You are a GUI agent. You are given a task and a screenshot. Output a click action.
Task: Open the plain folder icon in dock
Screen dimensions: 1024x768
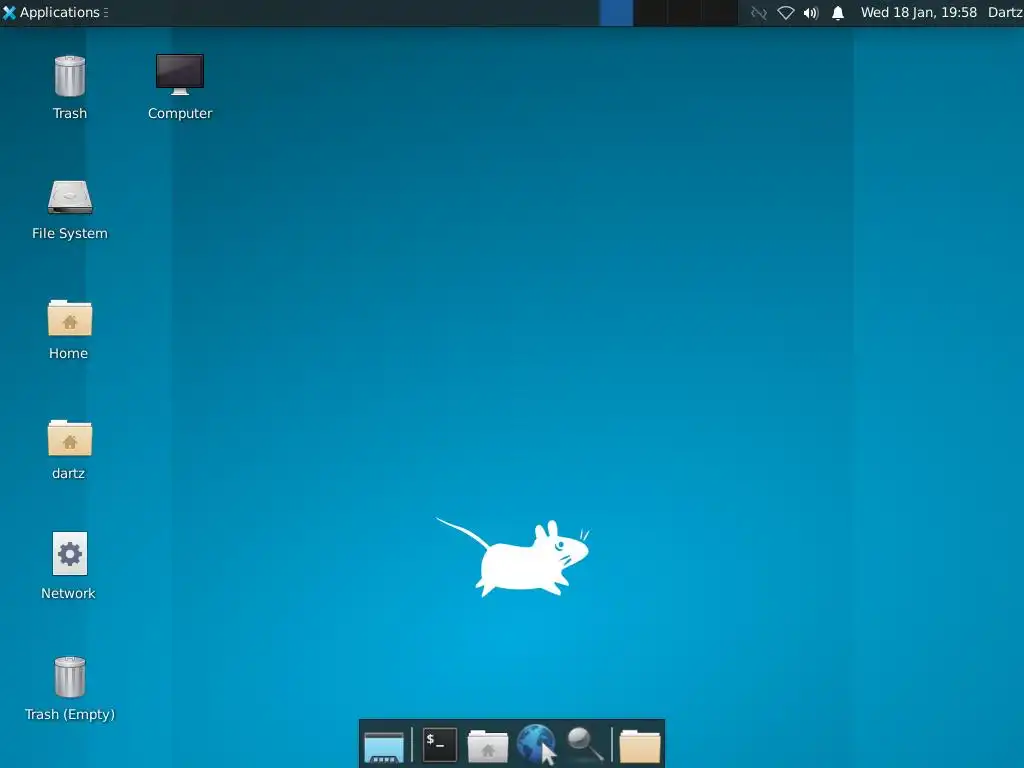(x=640, y=746)
